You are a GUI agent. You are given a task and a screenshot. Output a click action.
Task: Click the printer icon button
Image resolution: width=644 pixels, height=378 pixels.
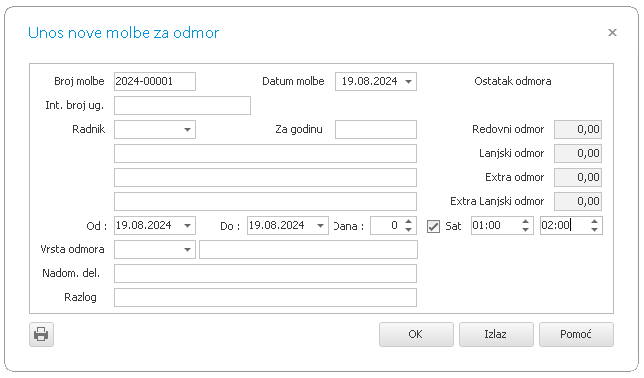pyautogui.click(x=41, y=334)
